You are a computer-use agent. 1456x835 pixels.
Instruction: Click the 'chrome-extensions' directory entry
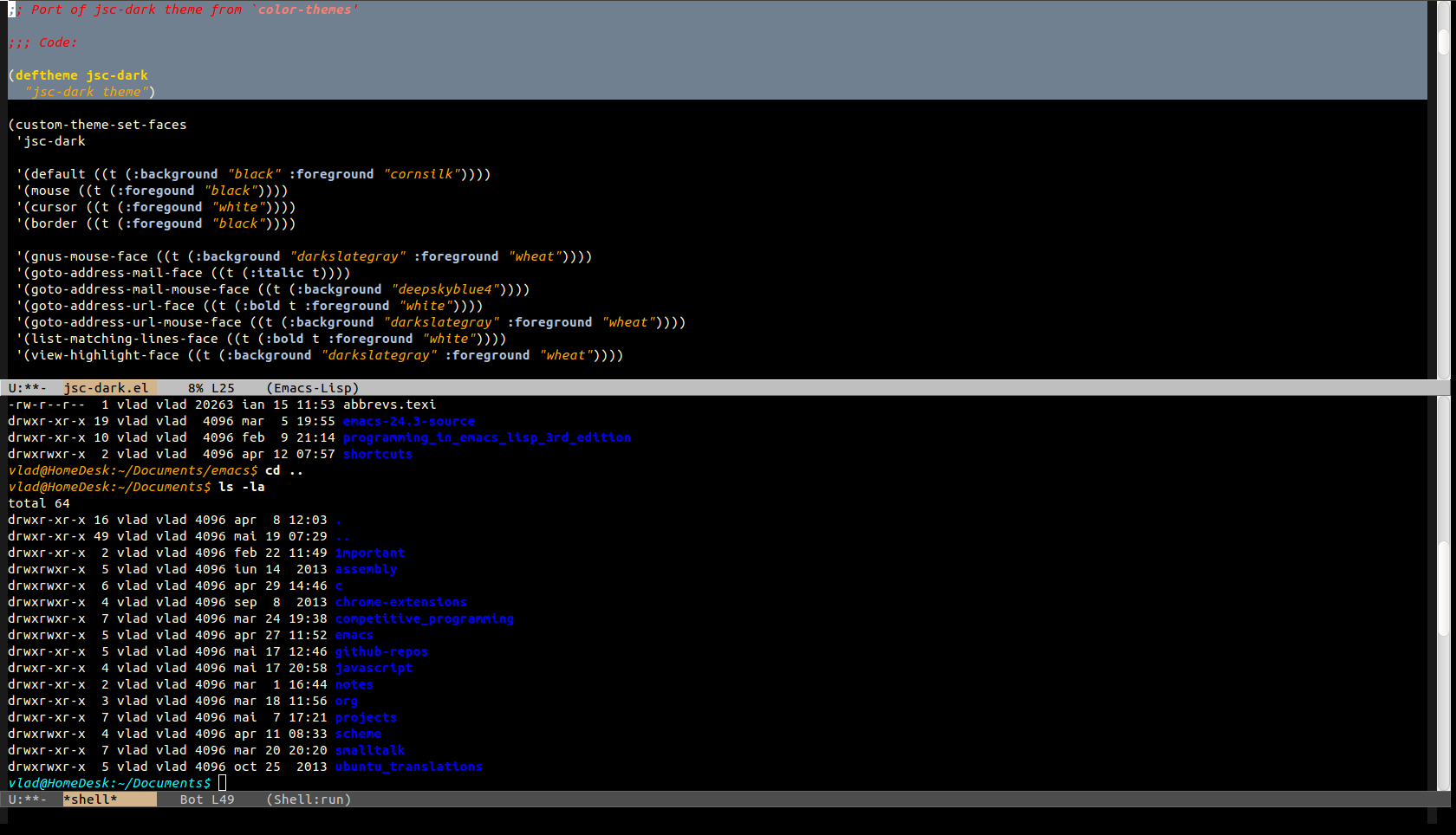point(401,602)
